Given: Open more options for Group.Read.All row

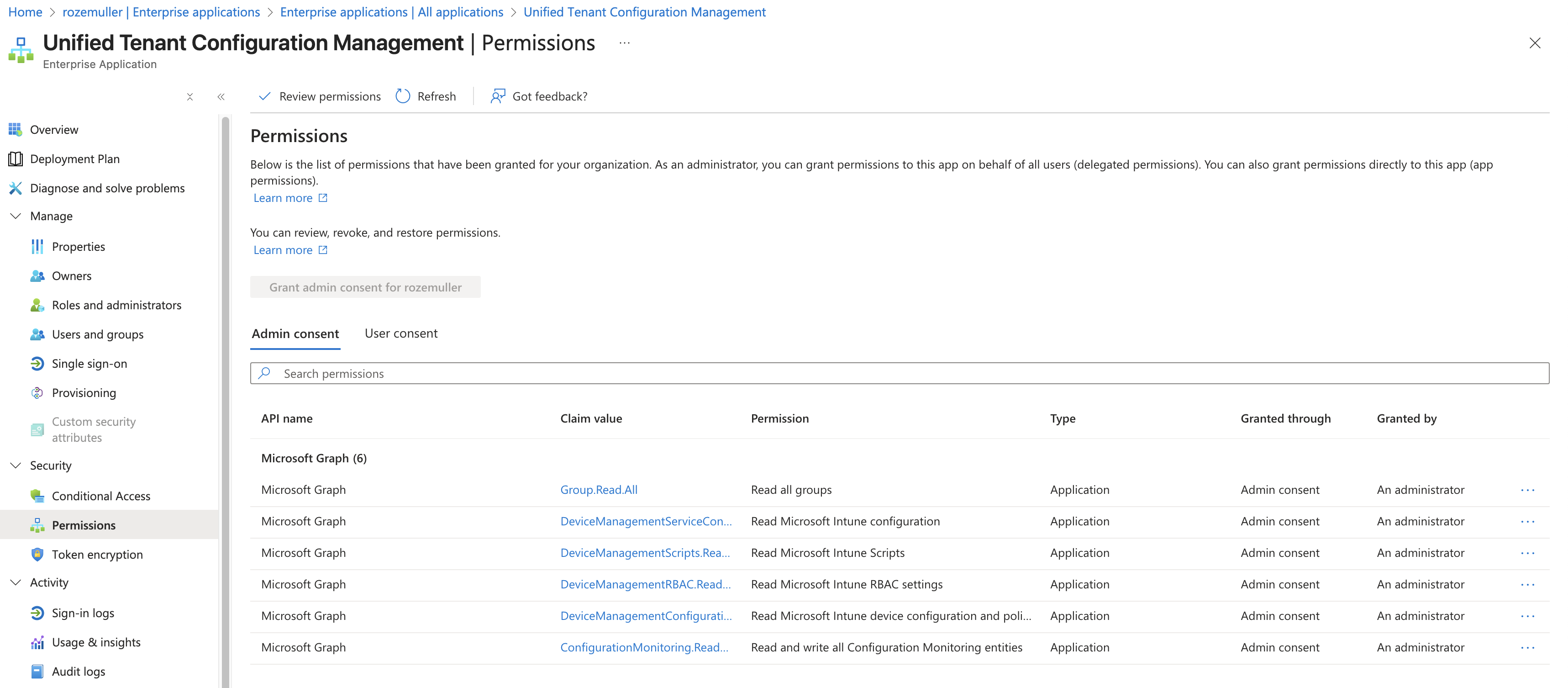Looking at the screenshot, I should (x=1527, y=490).
